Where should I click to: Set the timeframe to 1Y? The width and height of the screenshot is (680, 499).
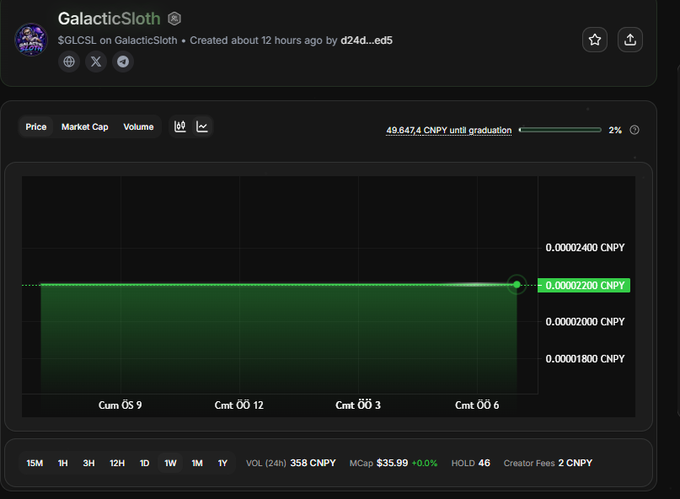222,463
